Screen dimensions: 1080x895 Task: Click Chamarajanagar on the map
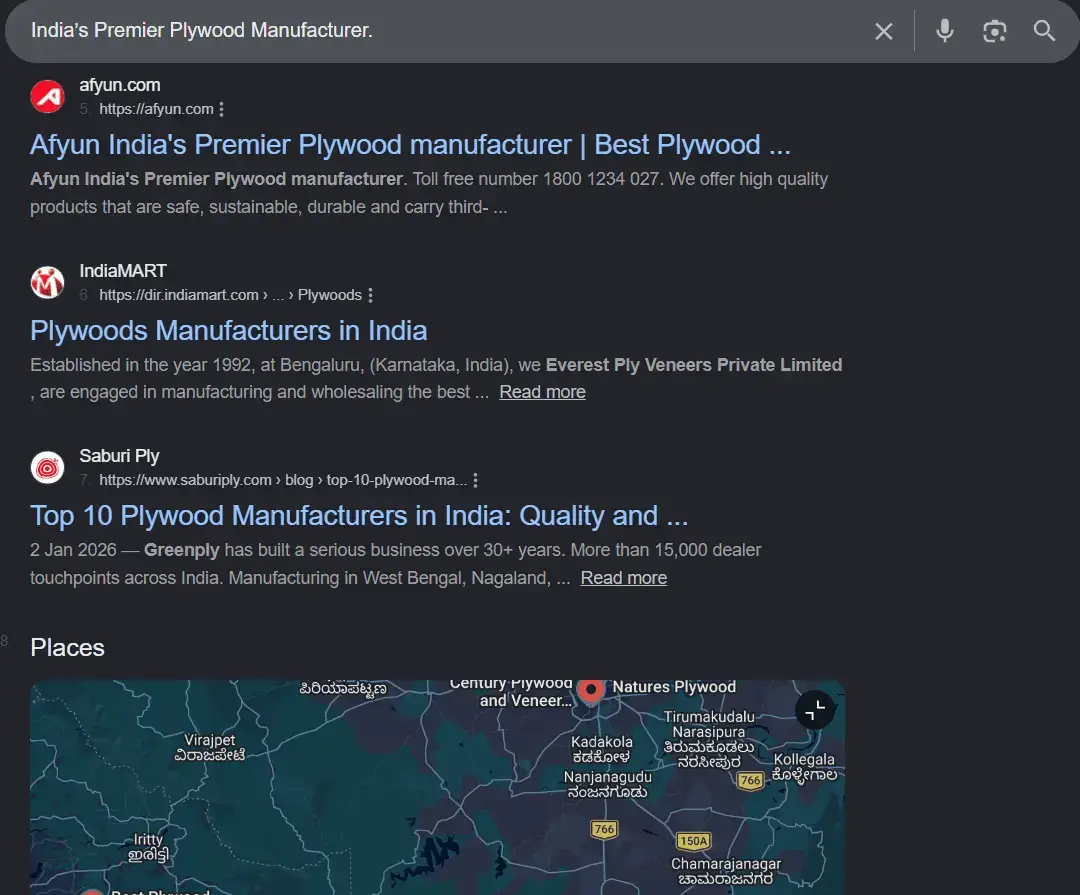pos(726,871)
